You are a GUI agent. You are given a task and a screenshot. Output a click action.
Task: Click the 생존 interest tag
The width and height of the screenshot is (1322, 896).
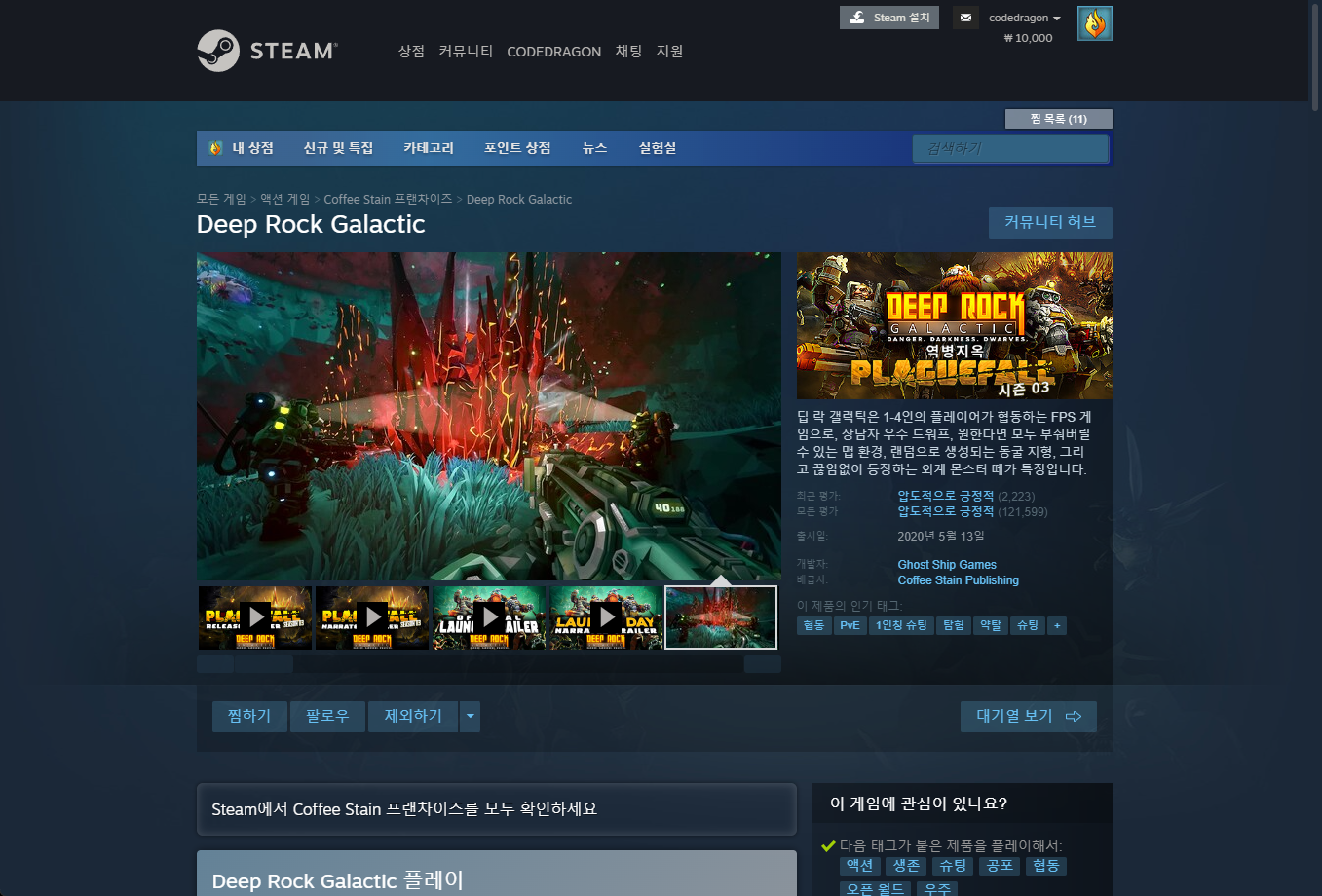point(907,866)
